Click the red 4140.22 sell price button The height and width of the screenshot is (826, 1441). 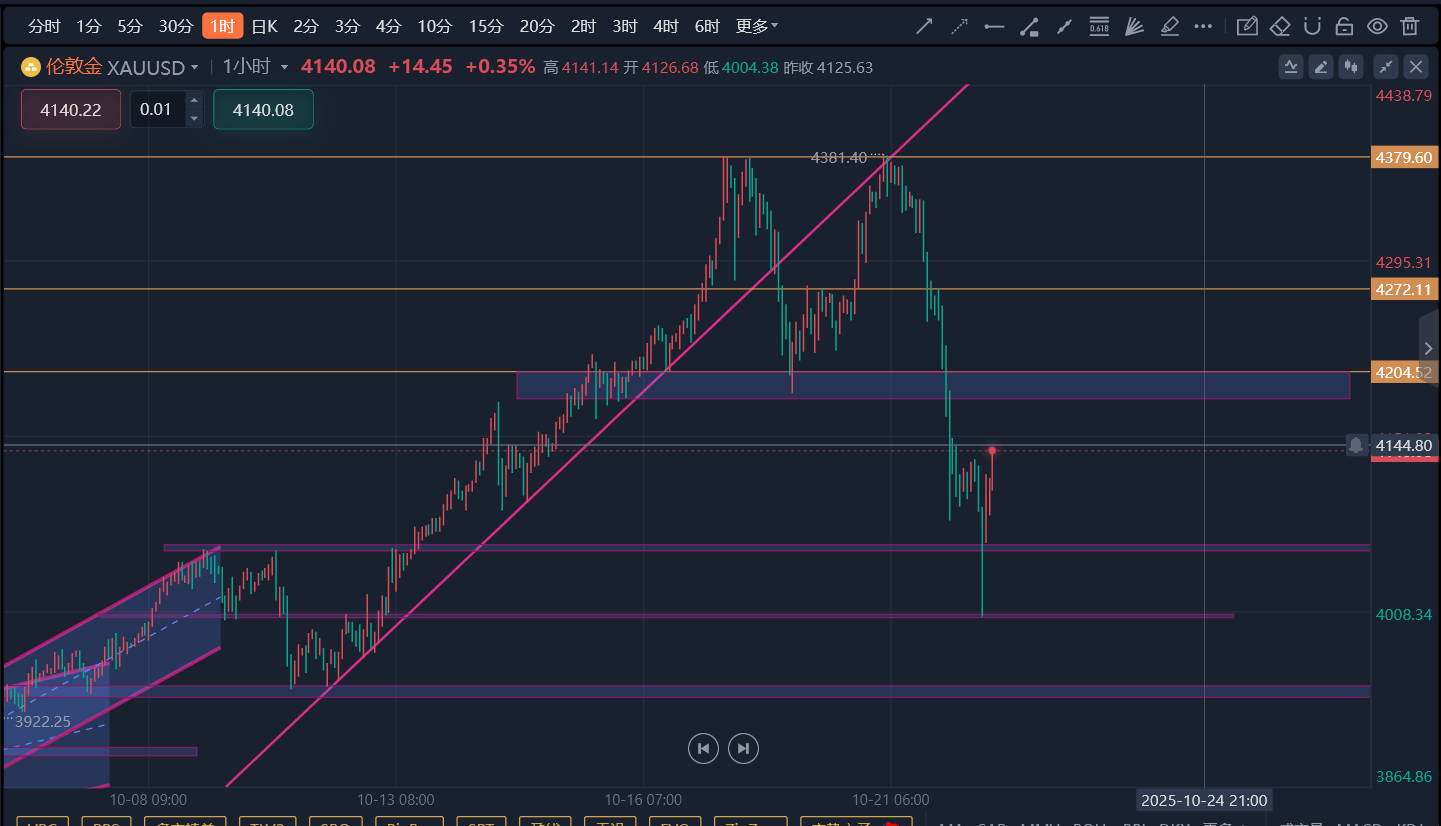pyautogui.click(x=71, y=110)
